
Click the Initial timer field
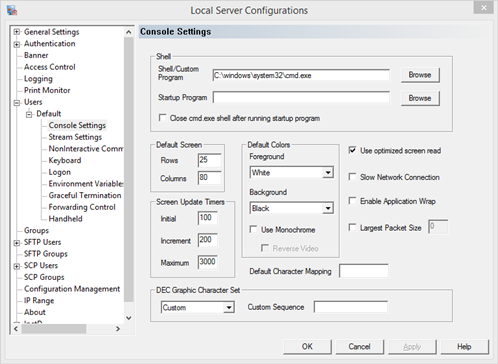click(x=208, y=218)
